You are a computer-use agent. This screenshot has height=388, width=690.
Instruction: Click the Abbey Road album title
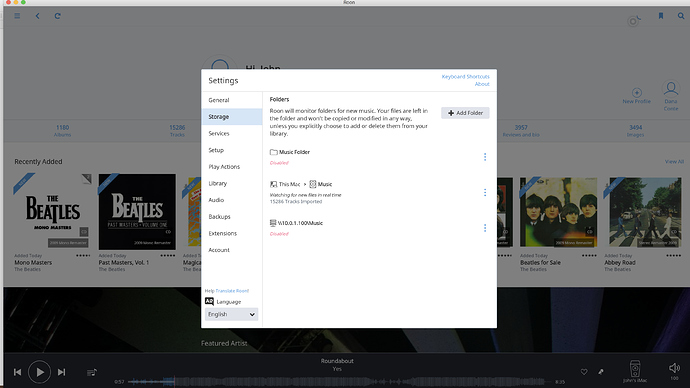point(620,263)
